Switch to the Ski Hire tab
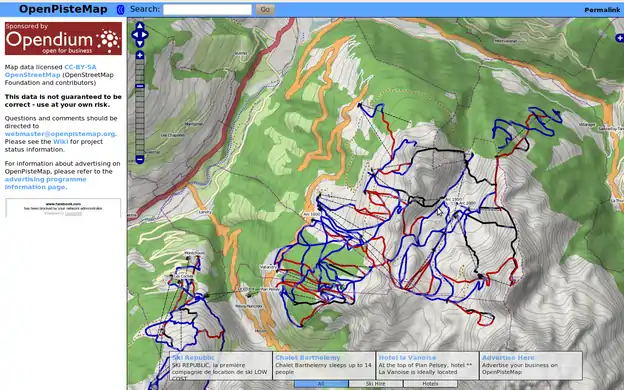The image size is (624, 390). tap(376, 384)
